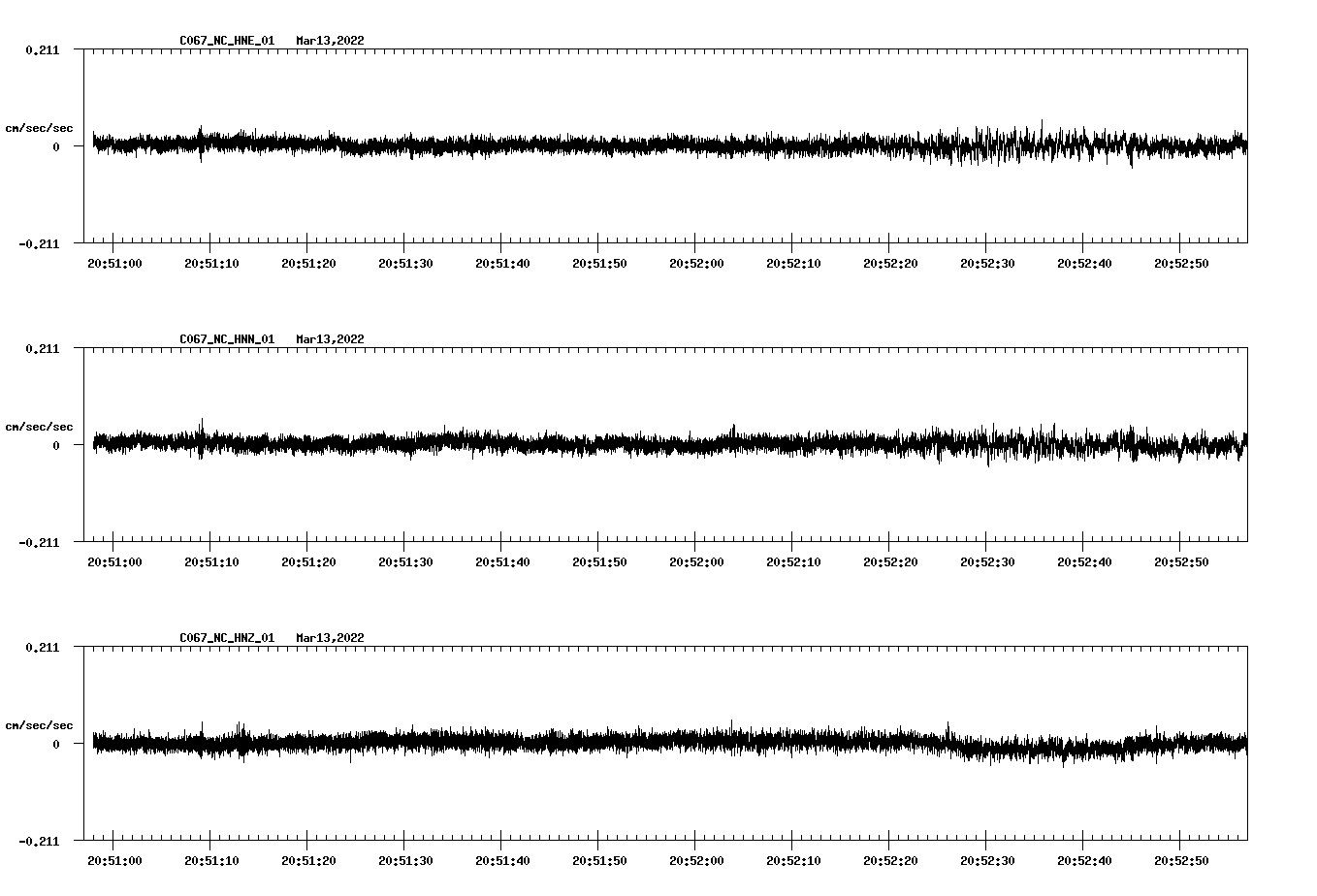
Task: Click the 20:51:30 time label under HNE plot
Action: pos(405,264)
